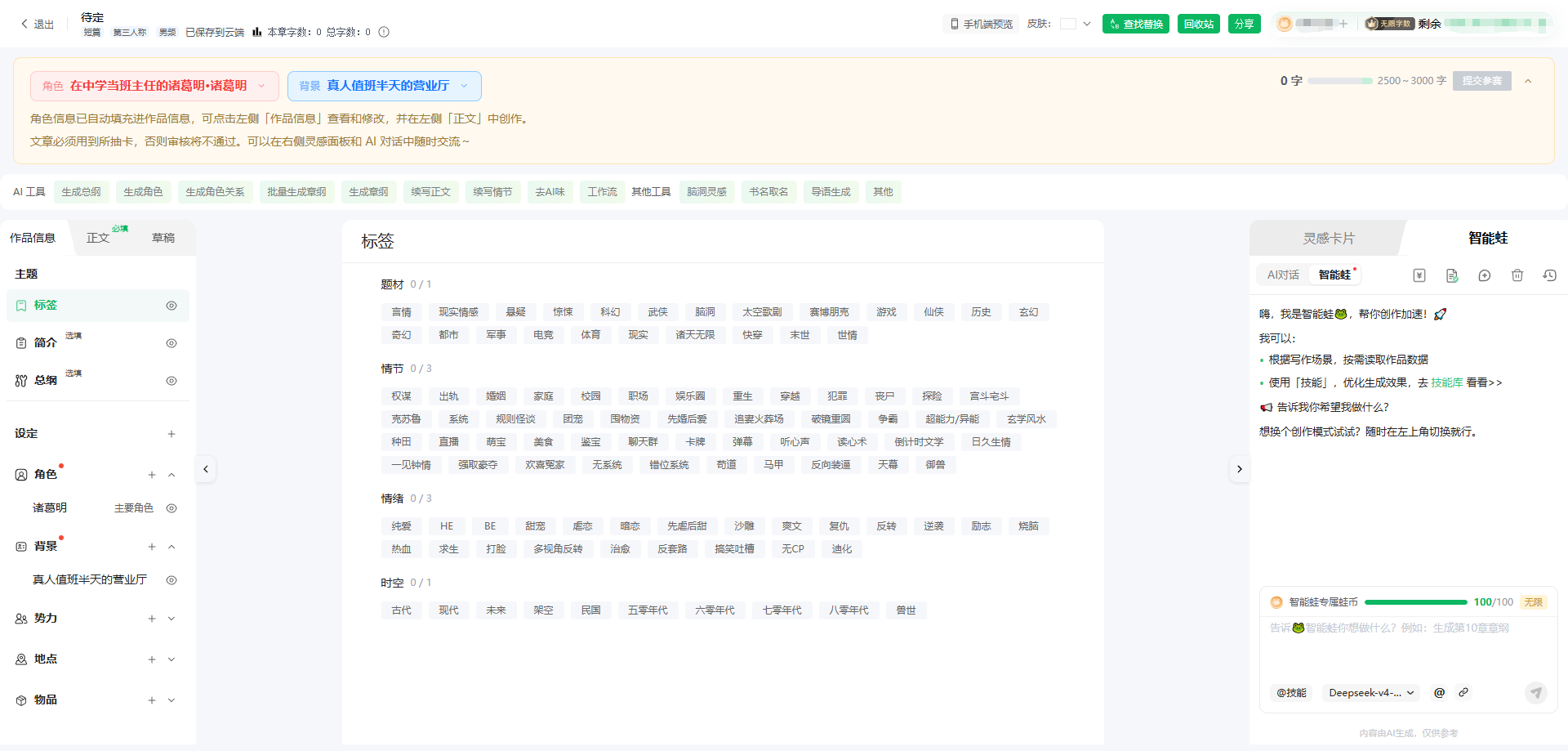Image resolution: width=1568 pixels, height=751 pixels.
Task: Click the send arrow in the chat box
Action: coord(1536,693)
